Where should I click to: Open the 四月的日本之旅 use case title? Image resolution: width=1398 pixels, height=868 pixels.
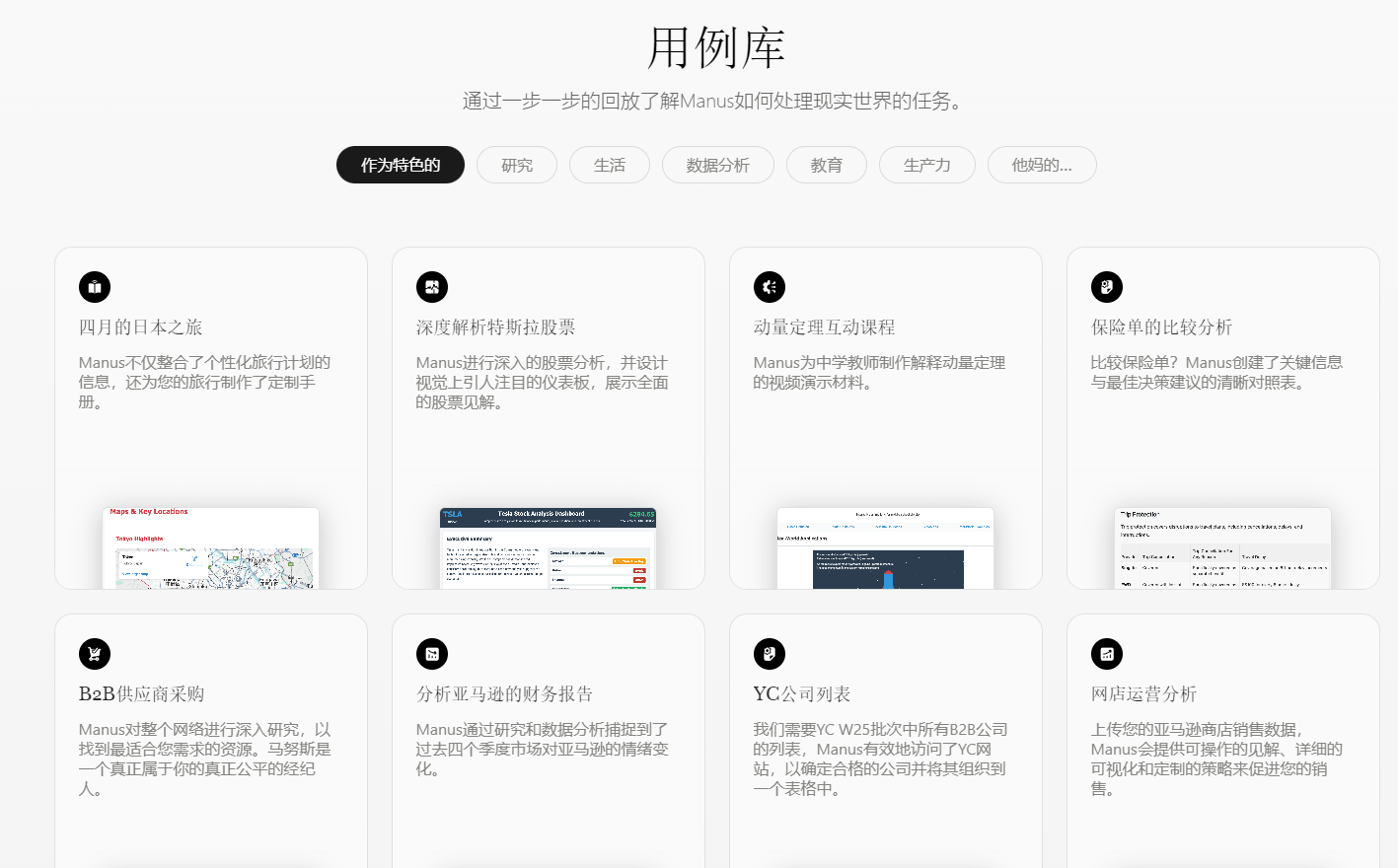[141, 327]
